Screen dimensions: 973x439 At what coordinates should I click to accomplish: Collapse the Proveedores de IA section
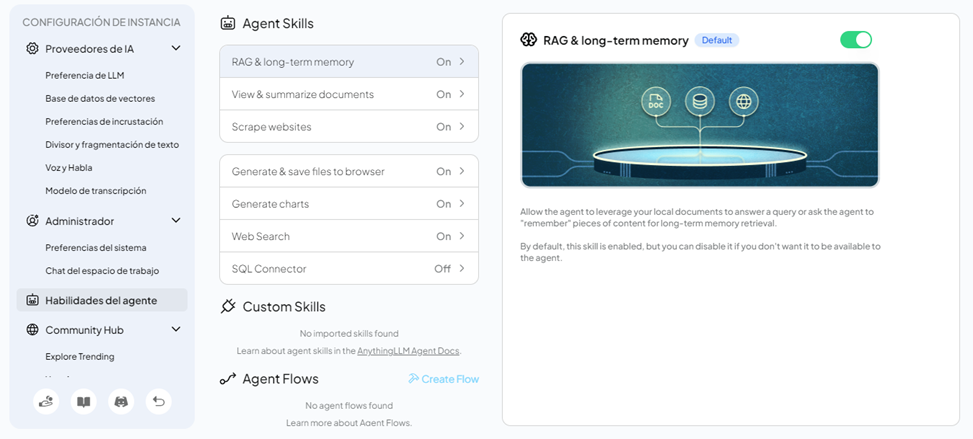tap(176, 48)
